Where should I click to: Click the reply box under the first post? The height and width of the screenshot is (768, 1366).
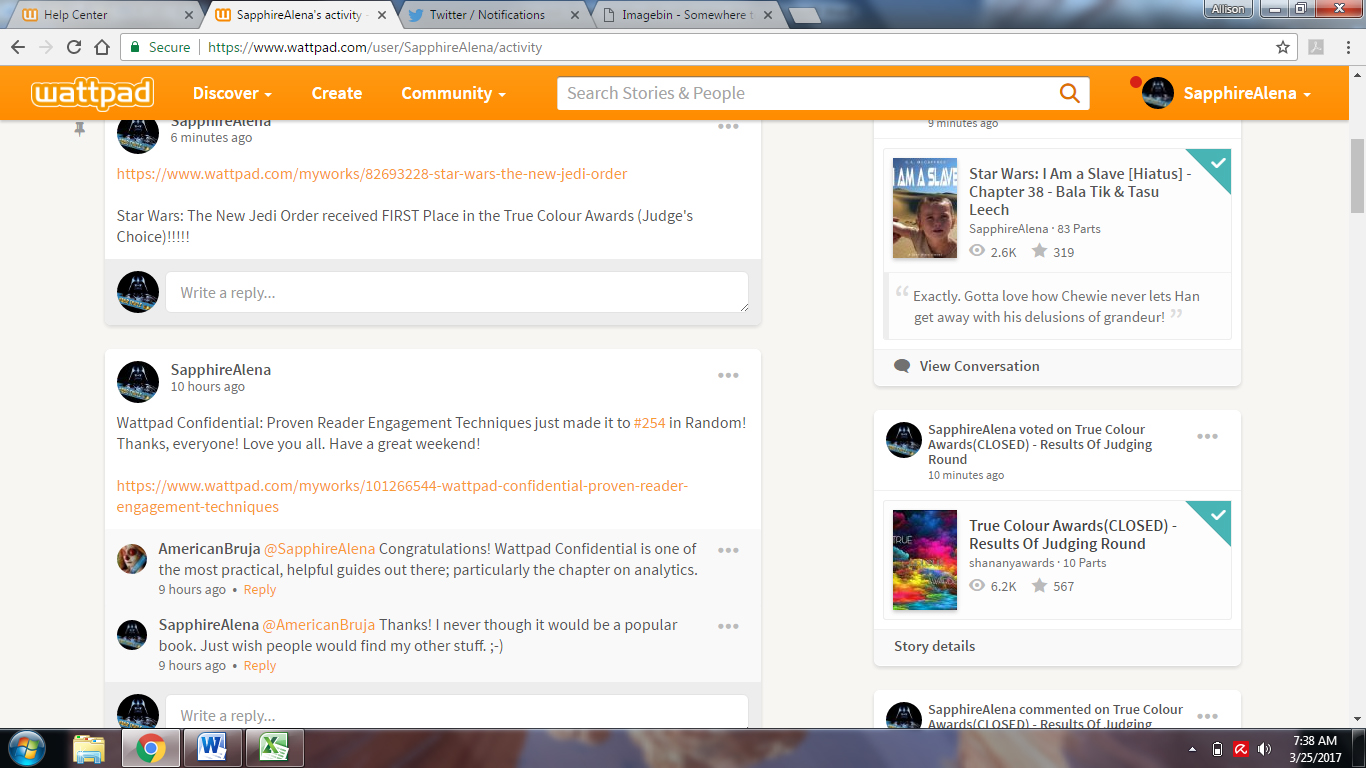457,292
